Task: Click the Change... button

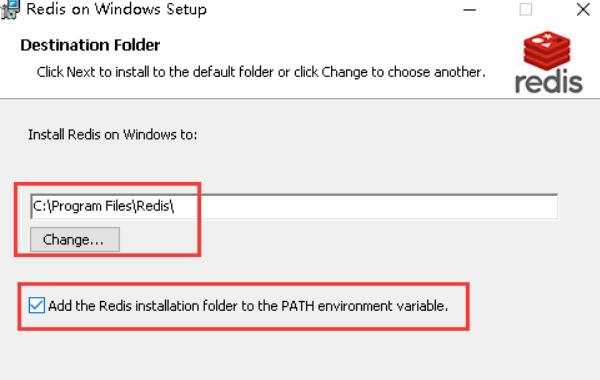Action: tap(75, 240)
